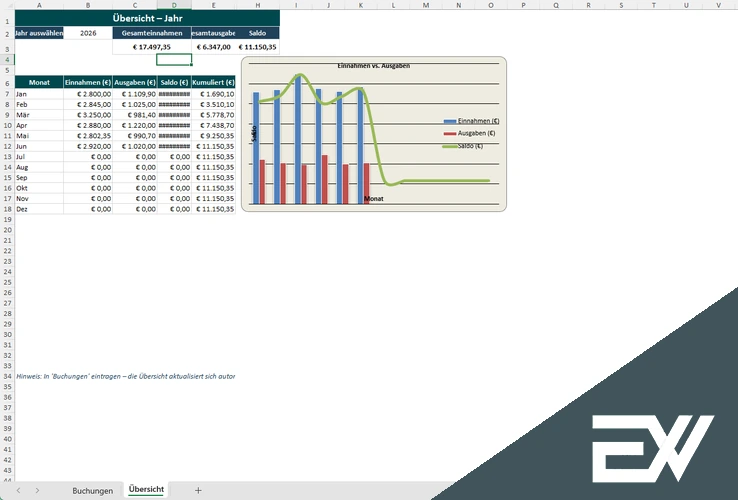Viewport: 738px width, 500px height.
Task: Select Jan expenses cell € 1.109,90
Action: [135, 94]
